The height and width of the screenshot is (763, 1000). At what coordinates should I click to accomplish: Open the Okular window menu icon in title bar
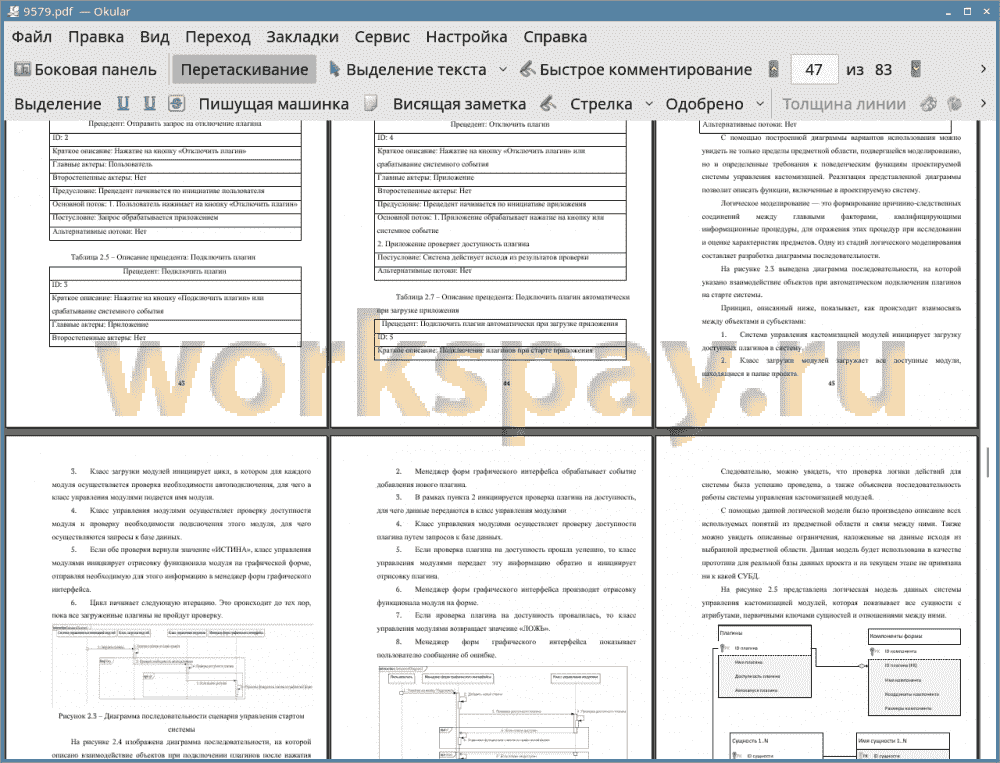click(x=11, y=11)
